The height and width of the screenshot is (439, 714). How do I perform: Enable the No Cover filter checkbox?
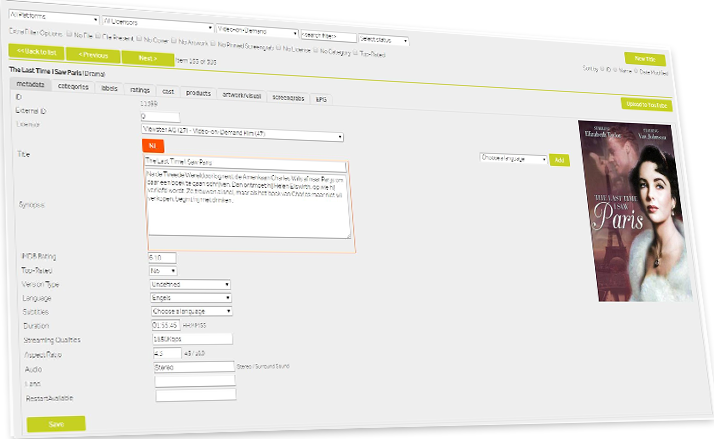(142, 40)
